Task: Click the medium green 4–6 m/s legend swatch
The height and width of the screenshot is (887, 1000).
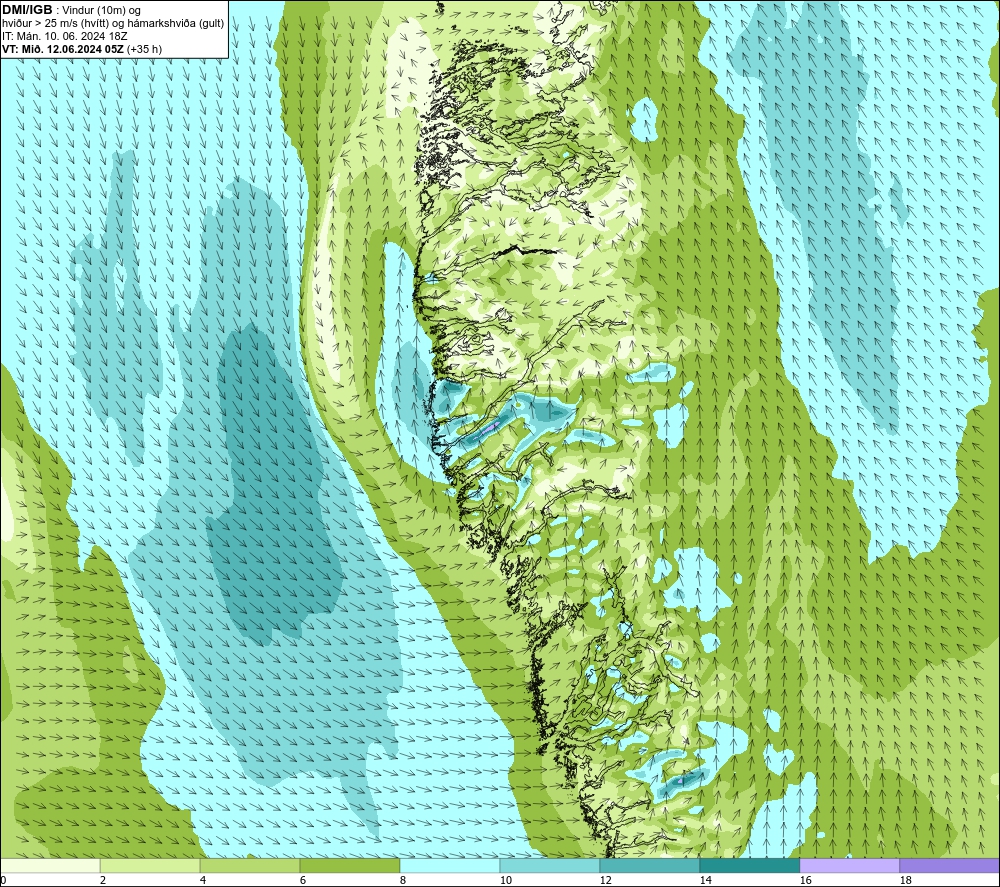Action: click(249, 865)
